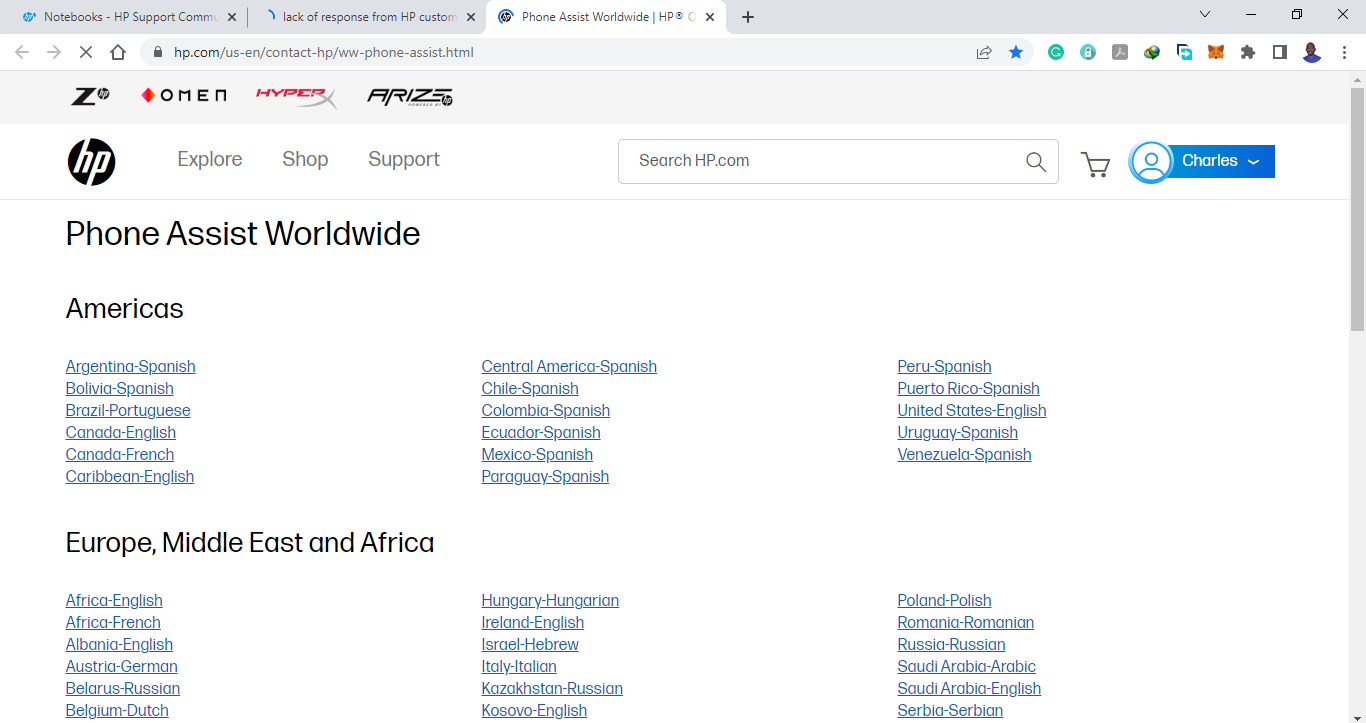This screenshot has height=723, width=1366.
Task: Open the Chrome profile avatar
Action: (x=1312, y=52)
